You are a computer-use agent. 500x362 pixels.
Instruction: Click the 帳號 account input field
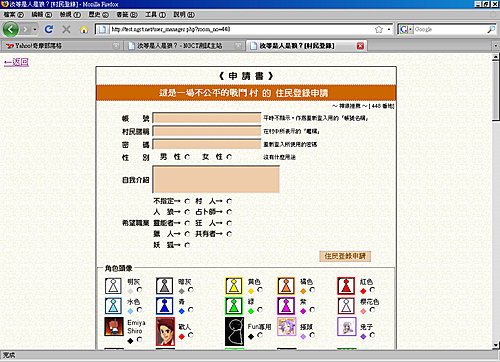[x=207, y=118]
